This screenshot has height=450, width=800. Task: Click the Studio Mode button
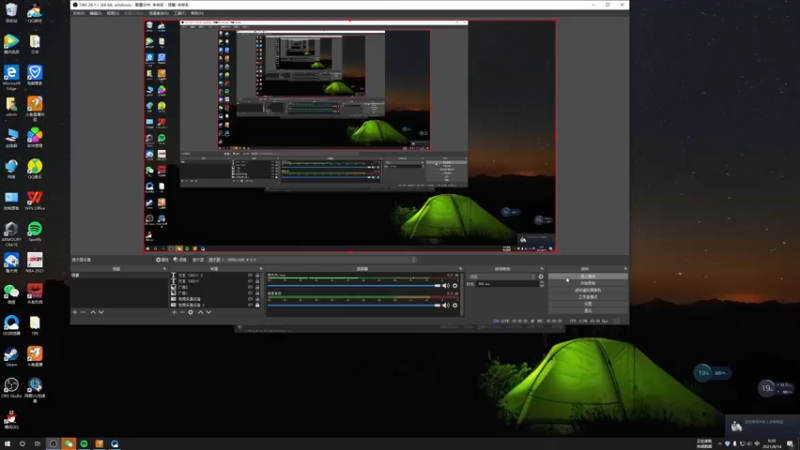point(588,297)
